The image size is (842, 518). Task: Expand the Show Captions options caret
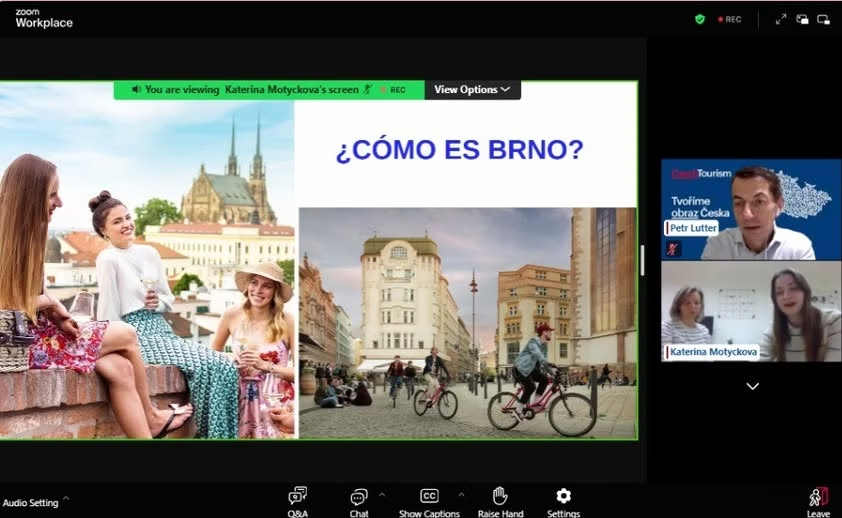(x=461, y=494)
